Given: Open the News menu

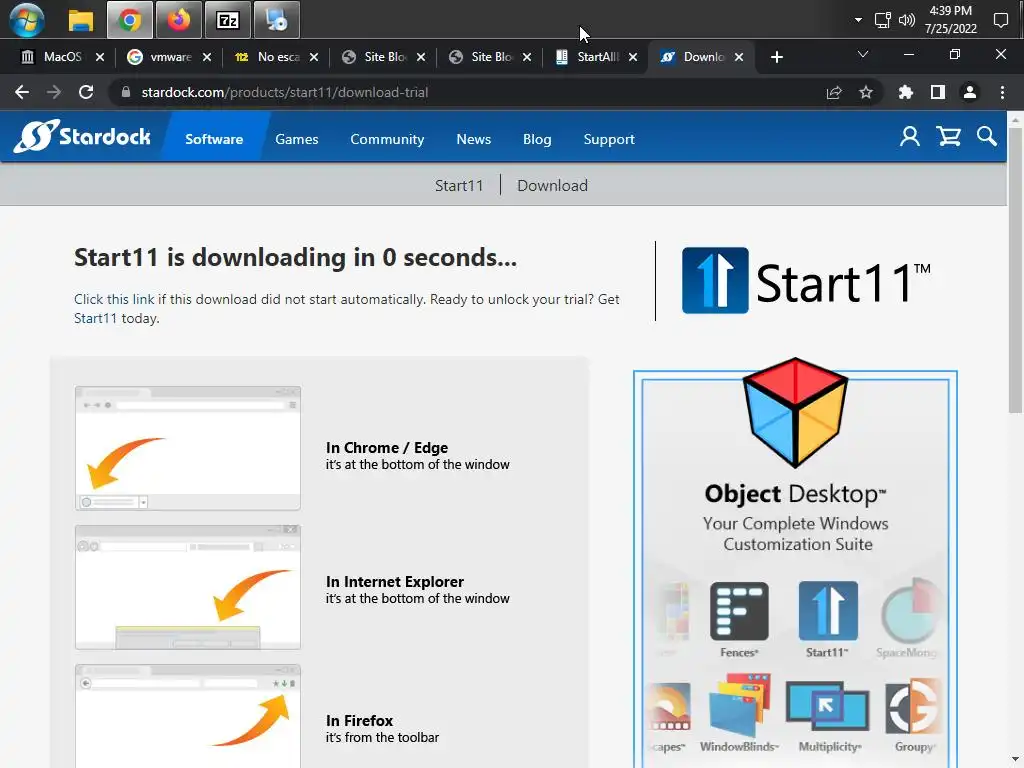Looking at the screenshot, I should (x=473, y=139).
